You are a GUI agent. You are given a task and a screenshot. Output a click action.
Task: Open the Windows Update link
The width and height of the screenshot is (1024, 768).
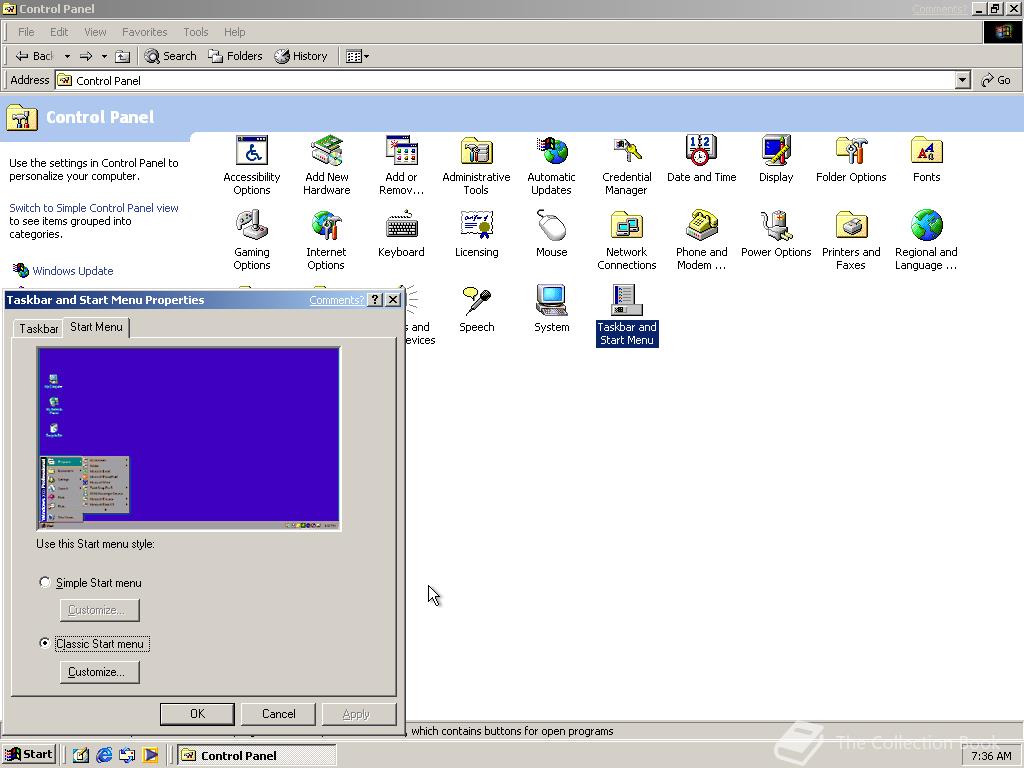tap(72, 270)
